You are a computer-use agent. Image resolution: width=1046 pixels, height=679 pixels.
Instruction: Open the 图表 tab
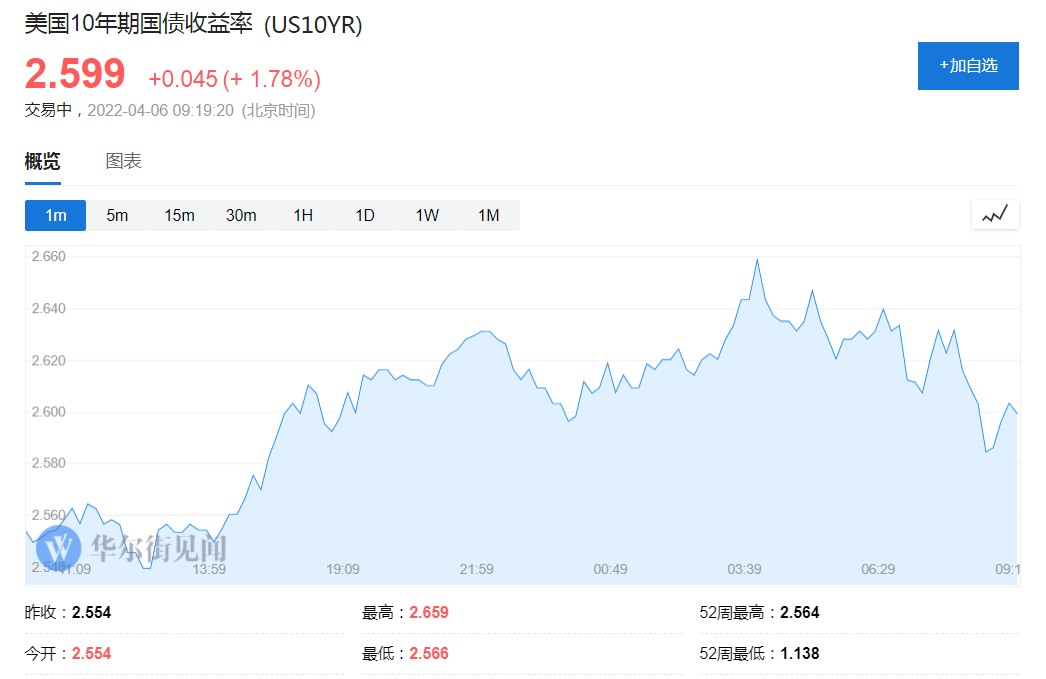coord(124,161)
